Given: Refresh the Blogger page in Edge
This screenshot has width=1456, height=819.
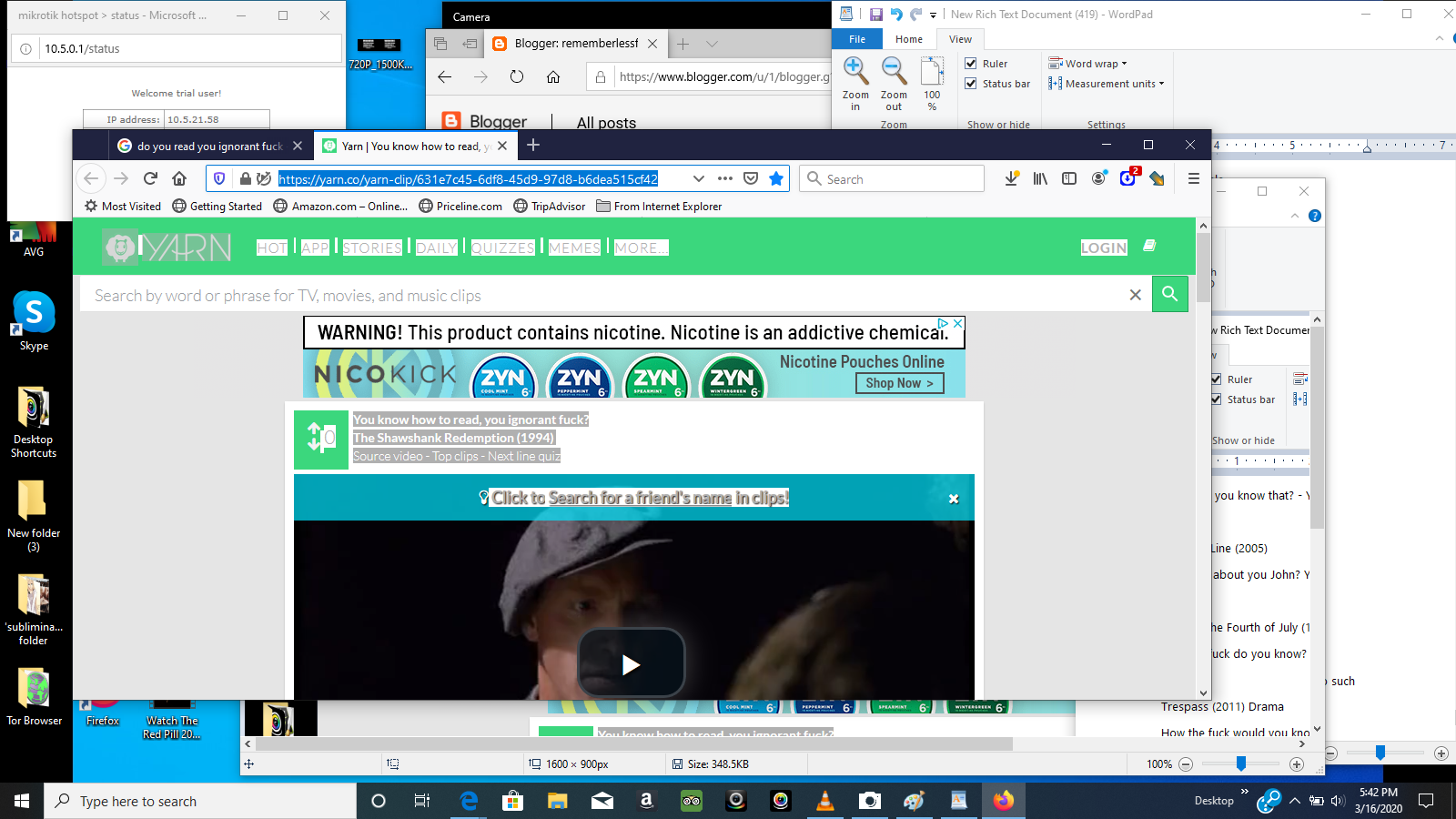Looking at the screenshot, I should point(517,76).
